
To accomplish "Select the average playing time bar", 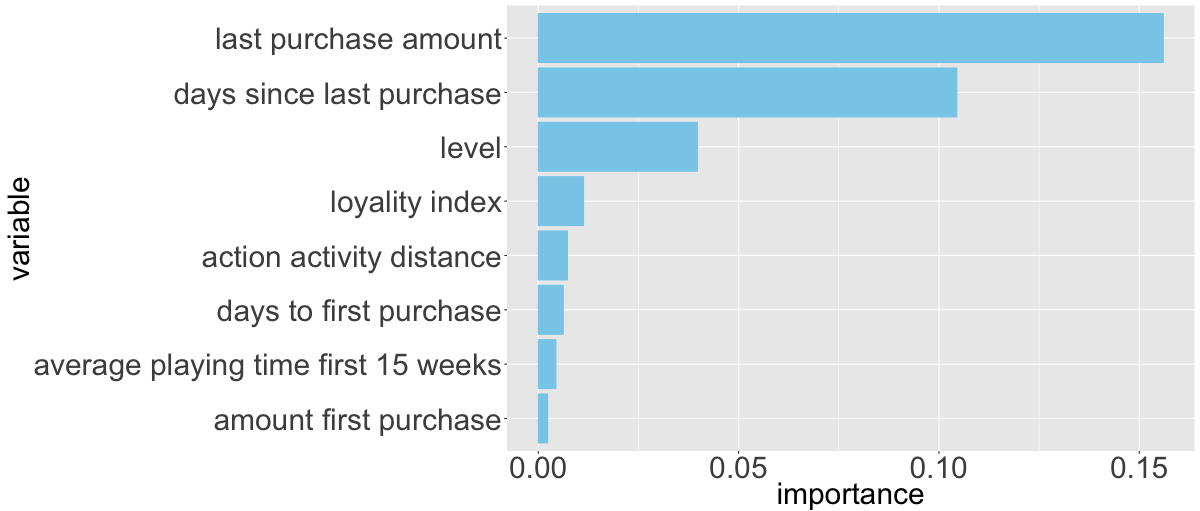I will point(547,363).
